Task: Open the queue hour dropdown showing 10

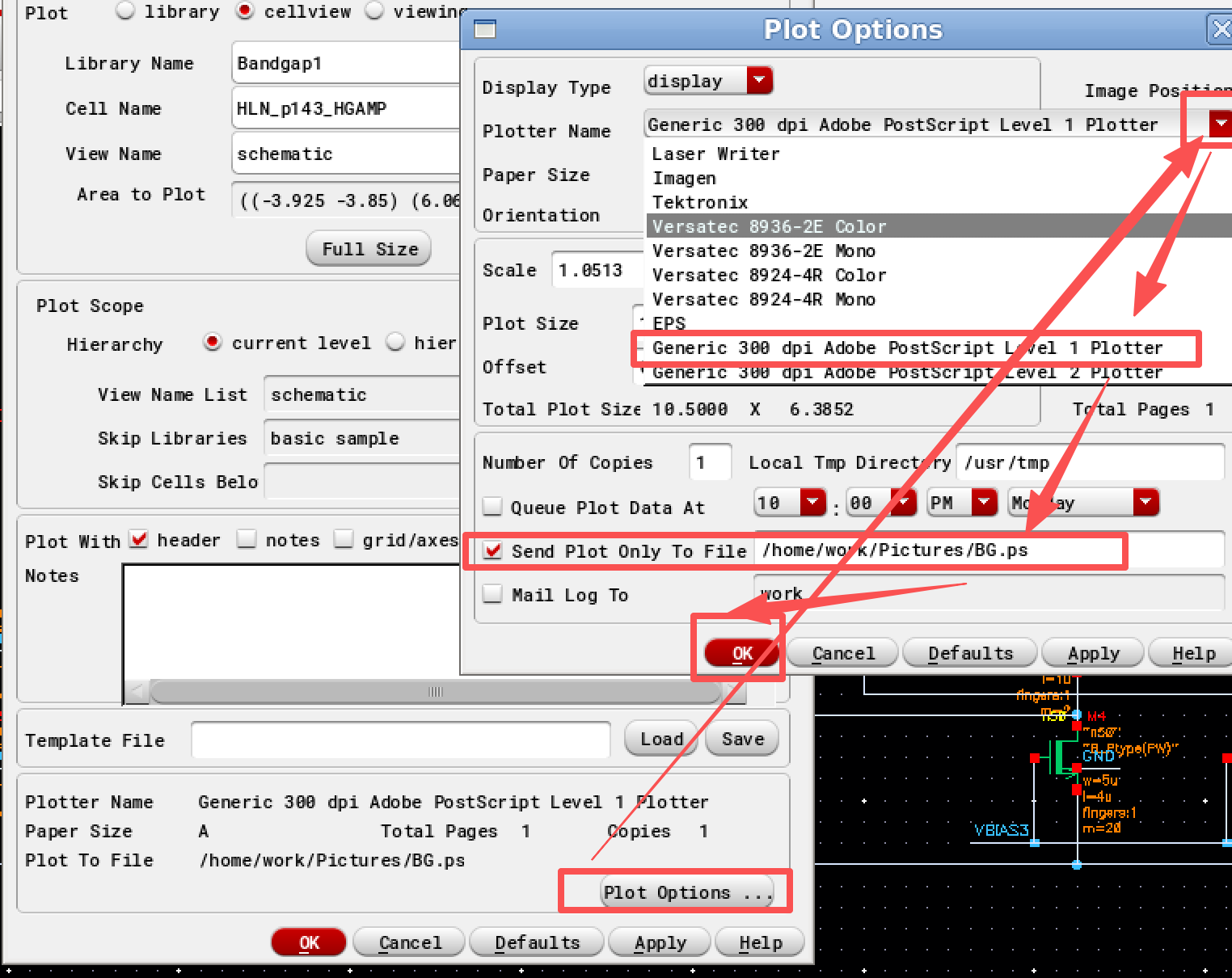Action: pos(812,502)
